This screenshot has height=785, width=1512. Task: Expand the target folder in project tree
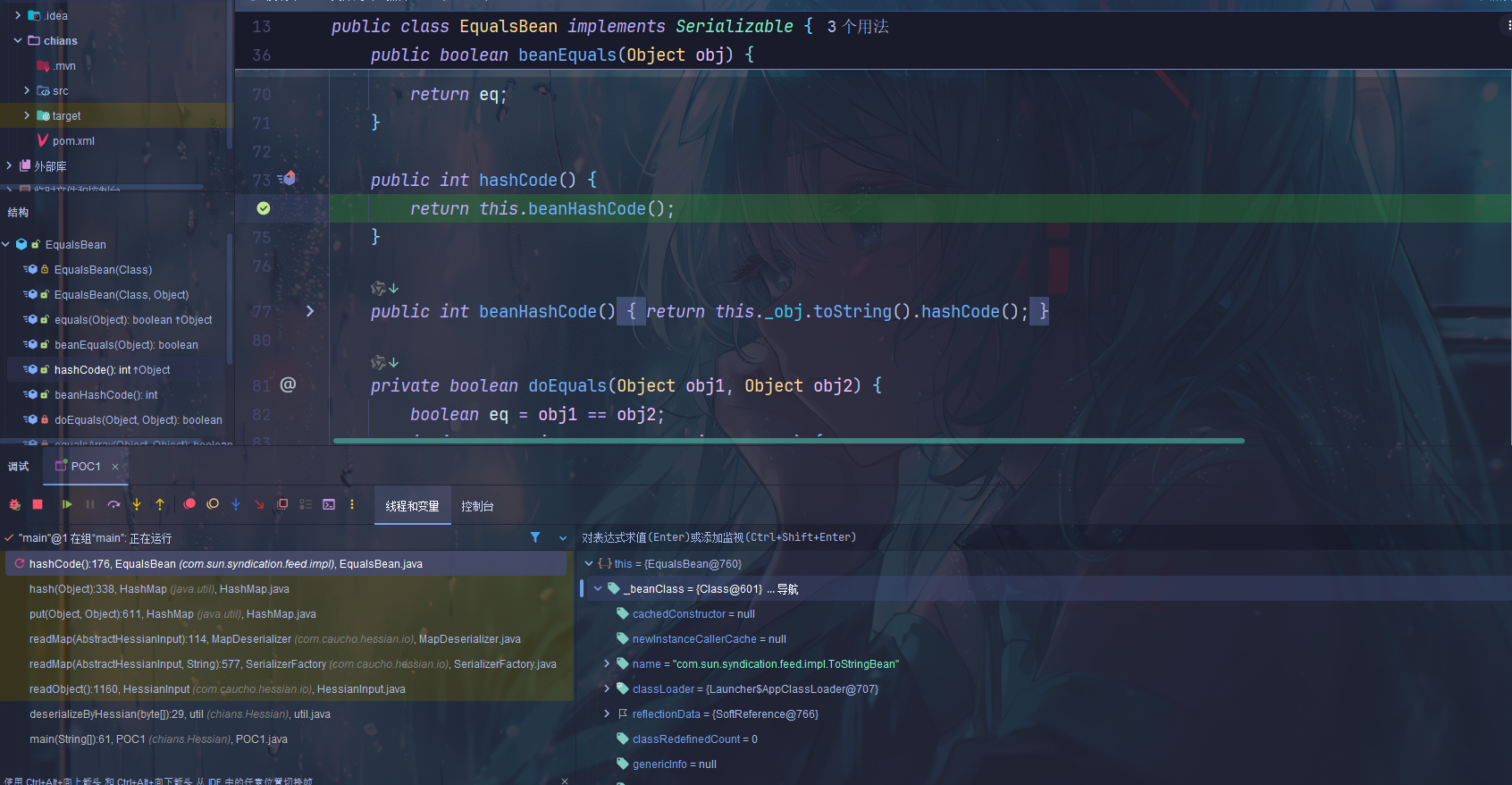[27, 115]
